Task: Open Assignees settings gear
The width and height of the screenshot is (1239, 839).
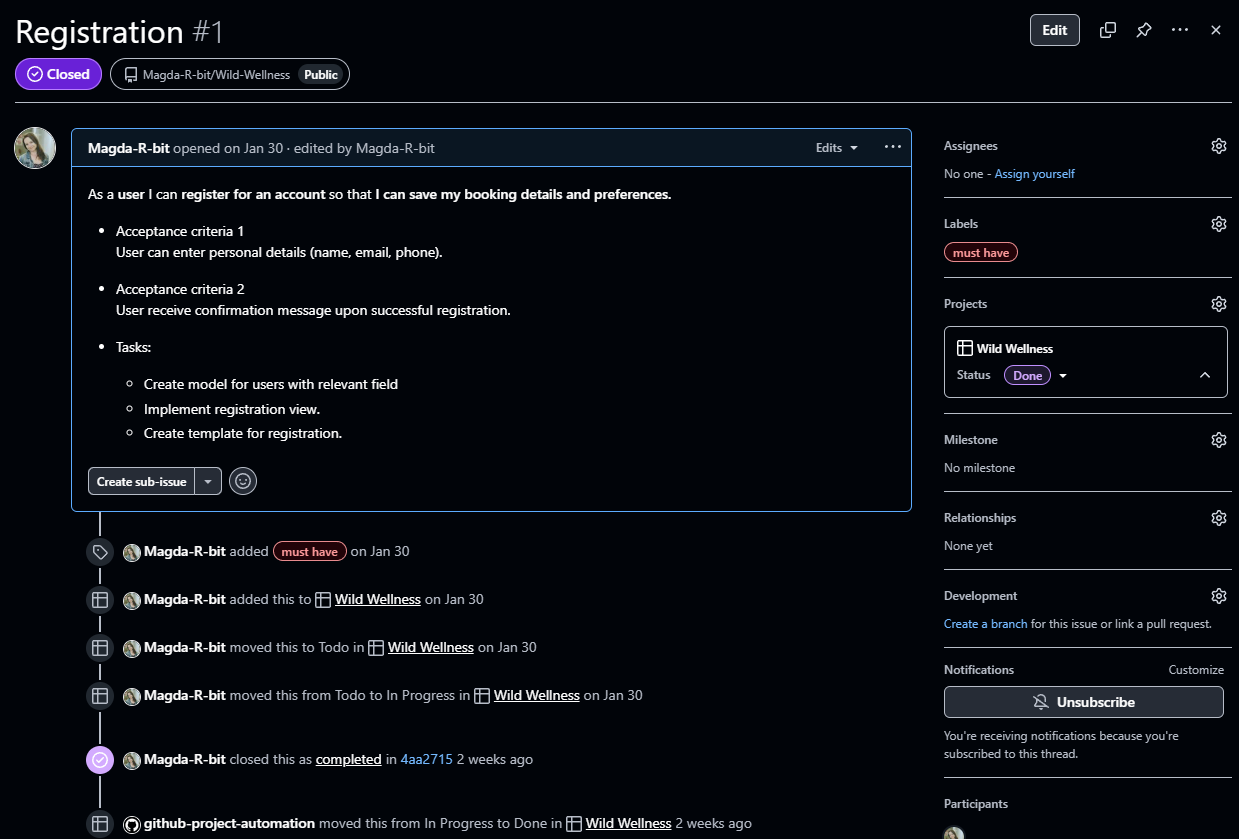Action: pyautogui.click(x=1218, y=146)
